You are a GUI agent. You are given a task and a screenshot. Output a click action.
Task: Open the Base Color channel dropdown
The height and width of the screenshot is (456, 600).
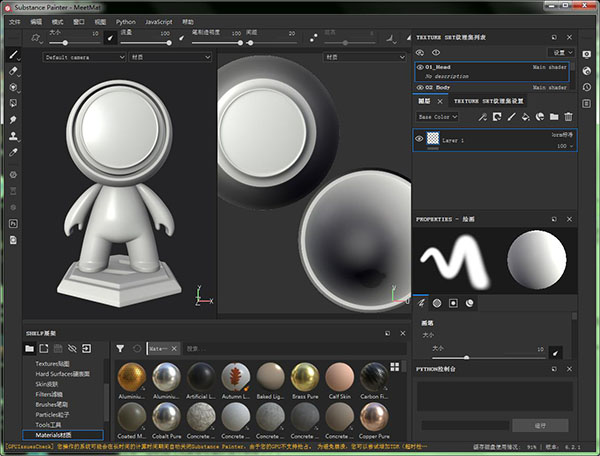coord(437,117)
